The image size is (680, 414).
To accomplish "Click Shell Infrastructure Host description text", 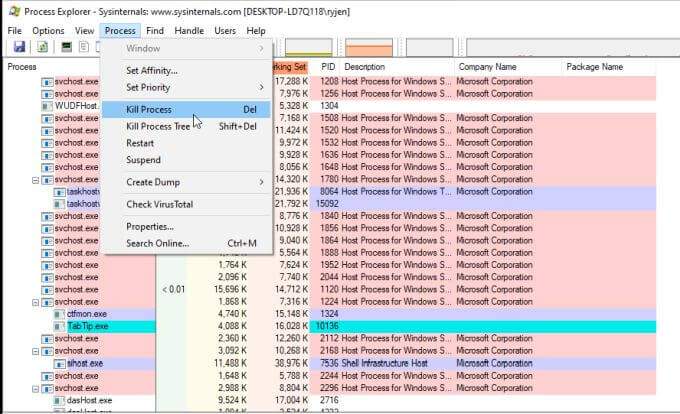I will (x=385, y=364).
